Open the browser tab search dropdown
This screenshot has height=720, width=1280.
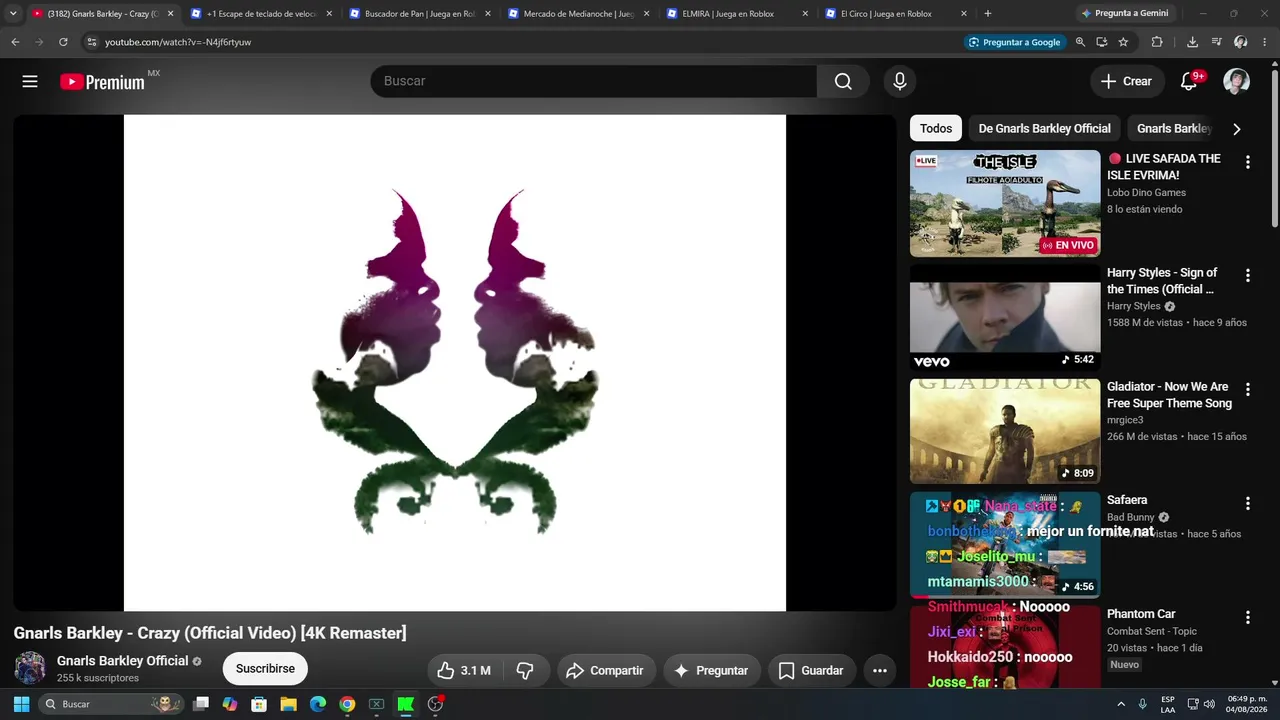pyautogui.click(x=12, y=14)
